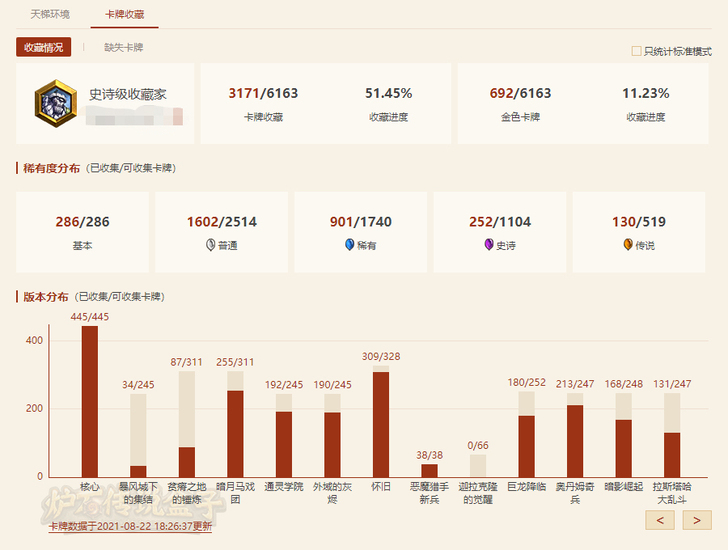Click the 51.45% collection progress value

point(389,93)
